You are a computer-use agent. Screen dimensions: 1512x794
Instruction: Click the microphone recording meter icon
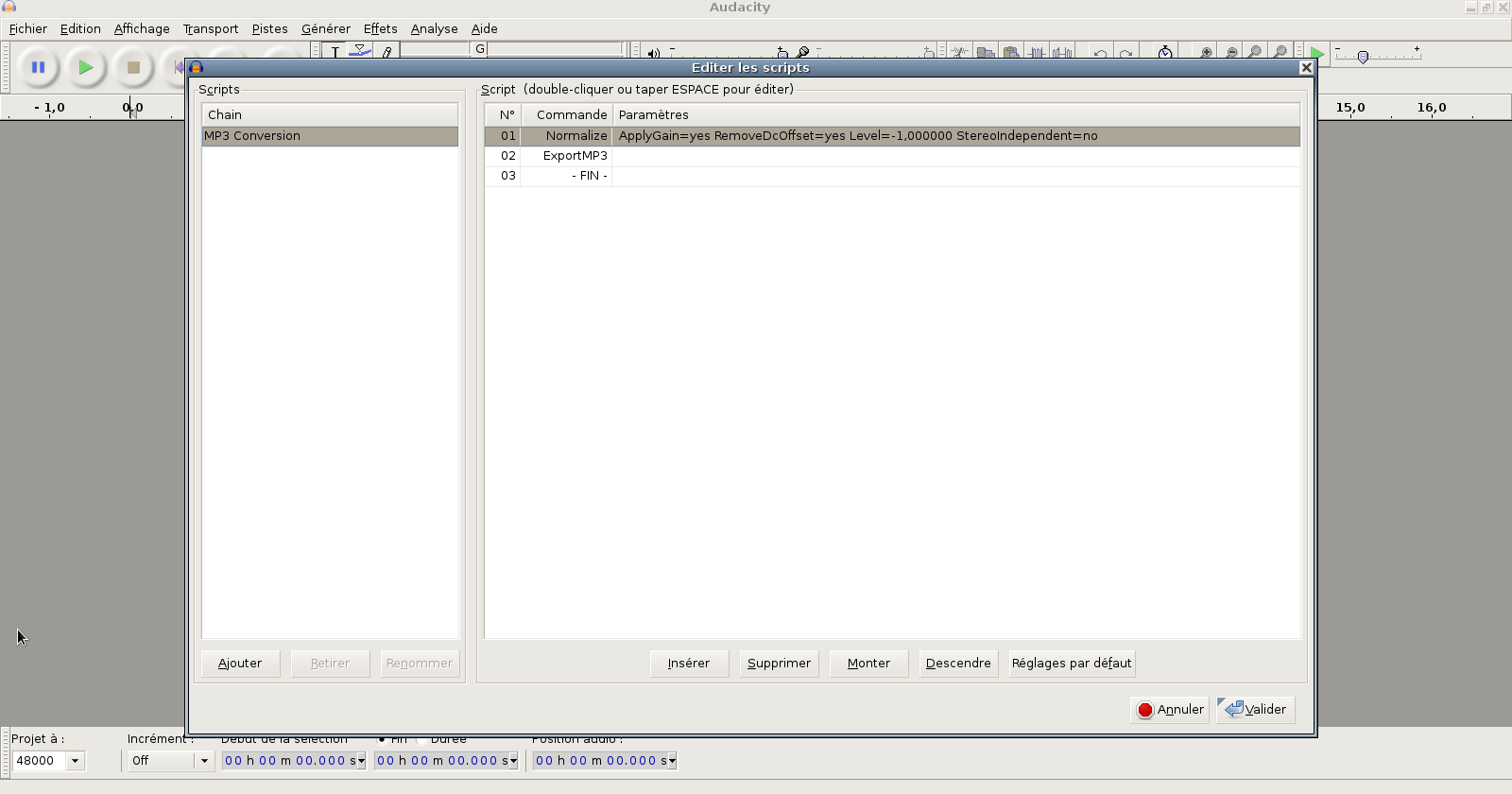coord(802,52)
